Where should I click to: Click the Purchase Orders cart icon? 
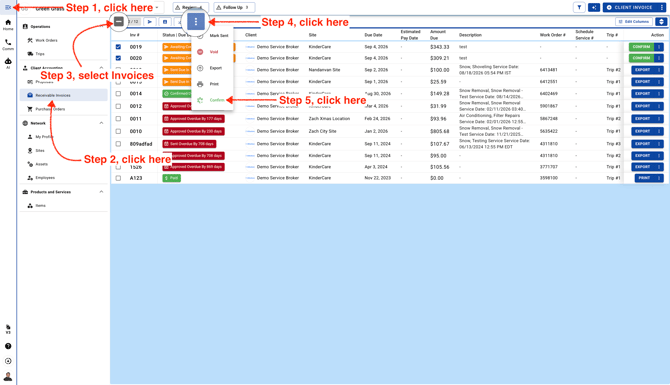click(30, 109)
